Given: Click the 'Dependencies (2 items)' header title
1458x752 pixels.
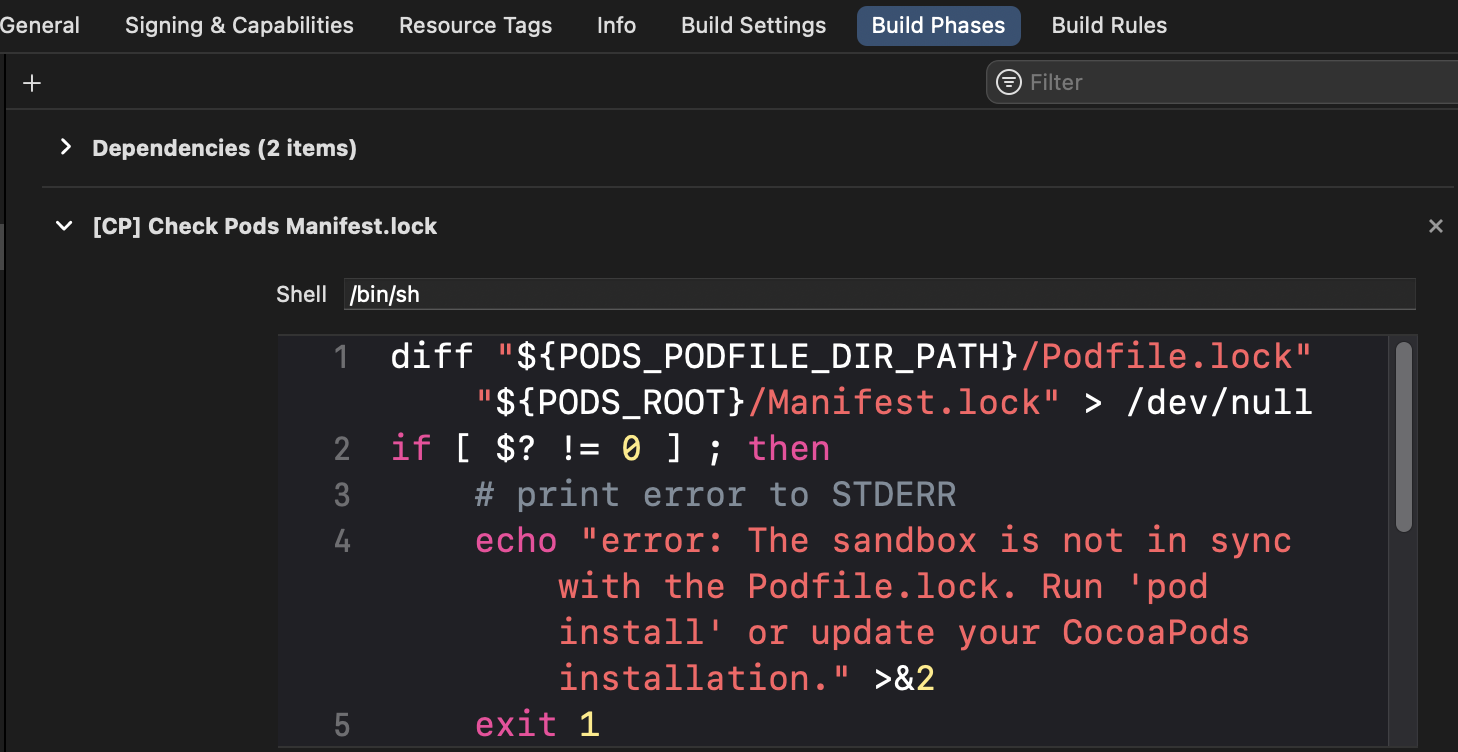Looking at the screenshot, I should coord(224,148).
